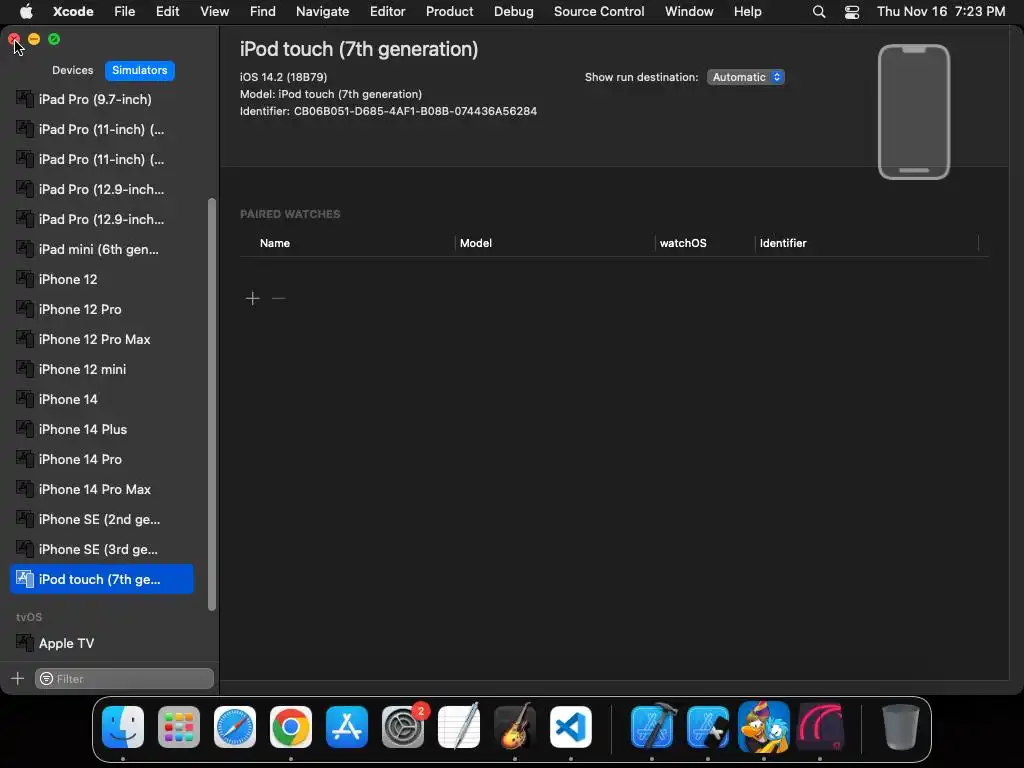Open GarageBand guitar icon in dock
The height and width of the screenshot is (768, 1024).
(515, 727)
